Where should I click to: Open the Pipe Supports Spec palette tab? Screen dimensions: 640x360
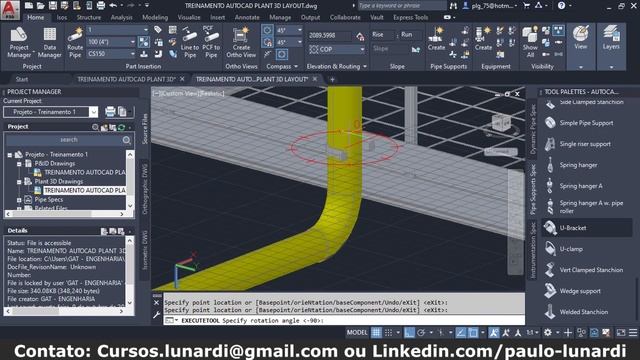click(533, 189)
